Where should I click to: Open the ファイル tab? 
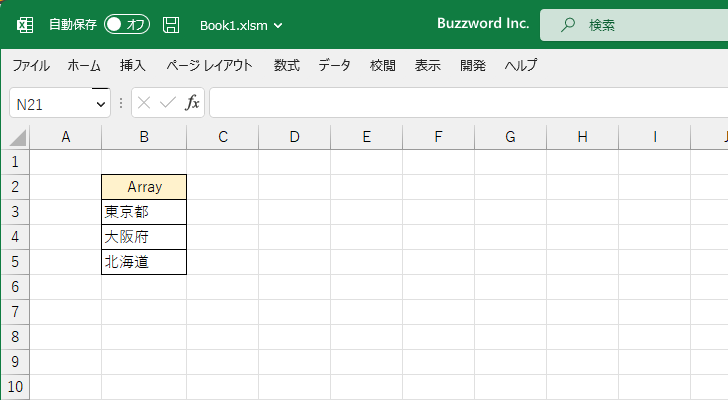31,65
